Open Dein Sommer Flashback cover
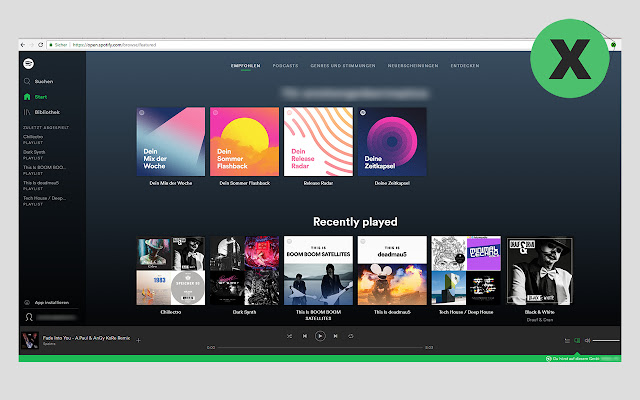Viewport: 640px width, 400px height. (x=244, y=142)
